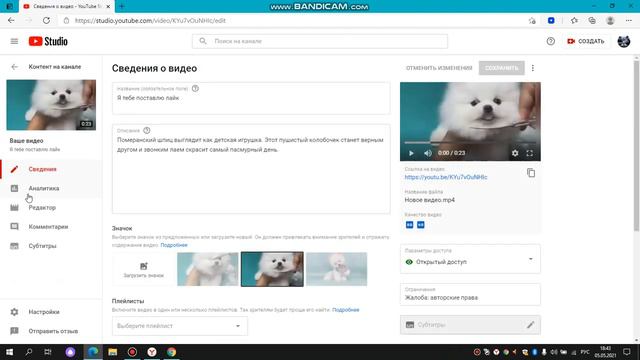Click Подробнее link under Плейлисты

346,310
